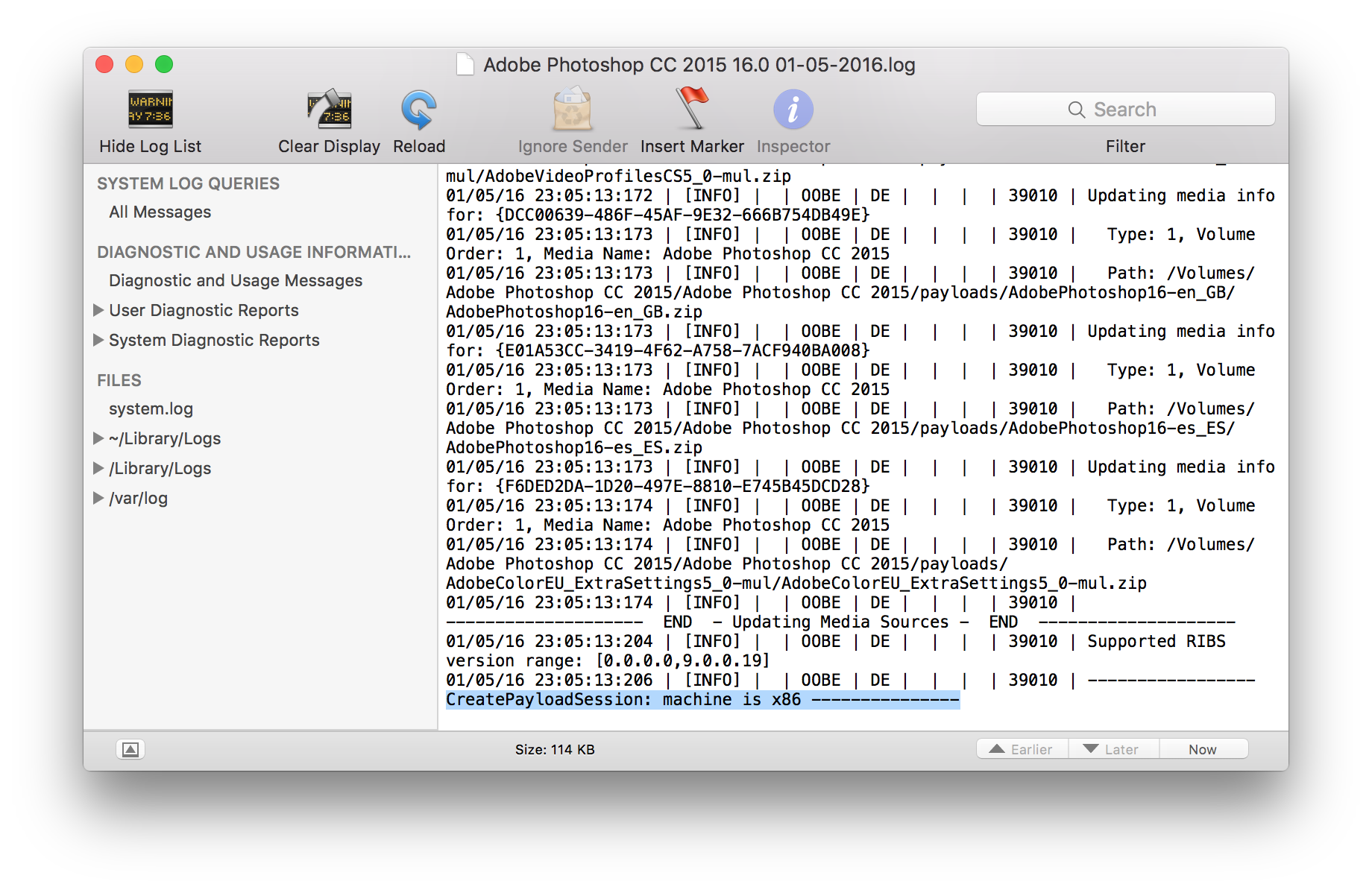Screen dimensions: 1372x890
Task: Reload the log with the Reload icon
Action: click(x=419, y=110)
